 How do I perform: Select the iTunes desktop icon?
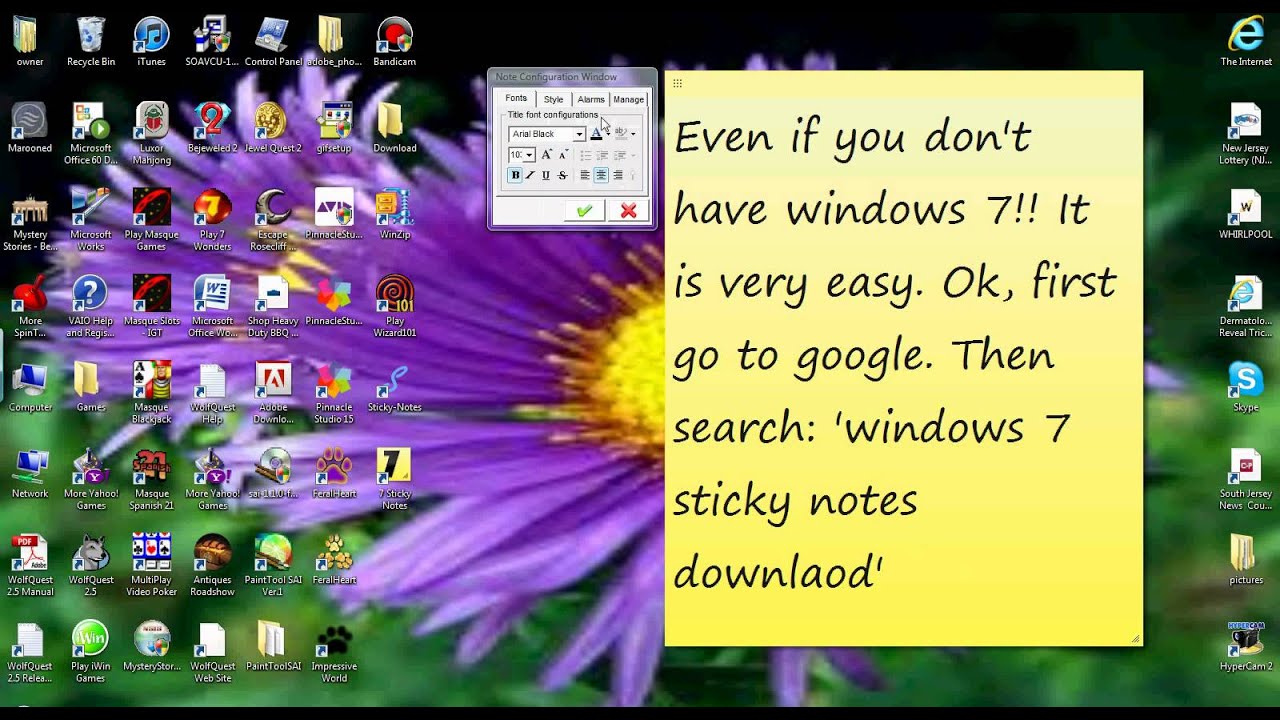coord(152,42)
